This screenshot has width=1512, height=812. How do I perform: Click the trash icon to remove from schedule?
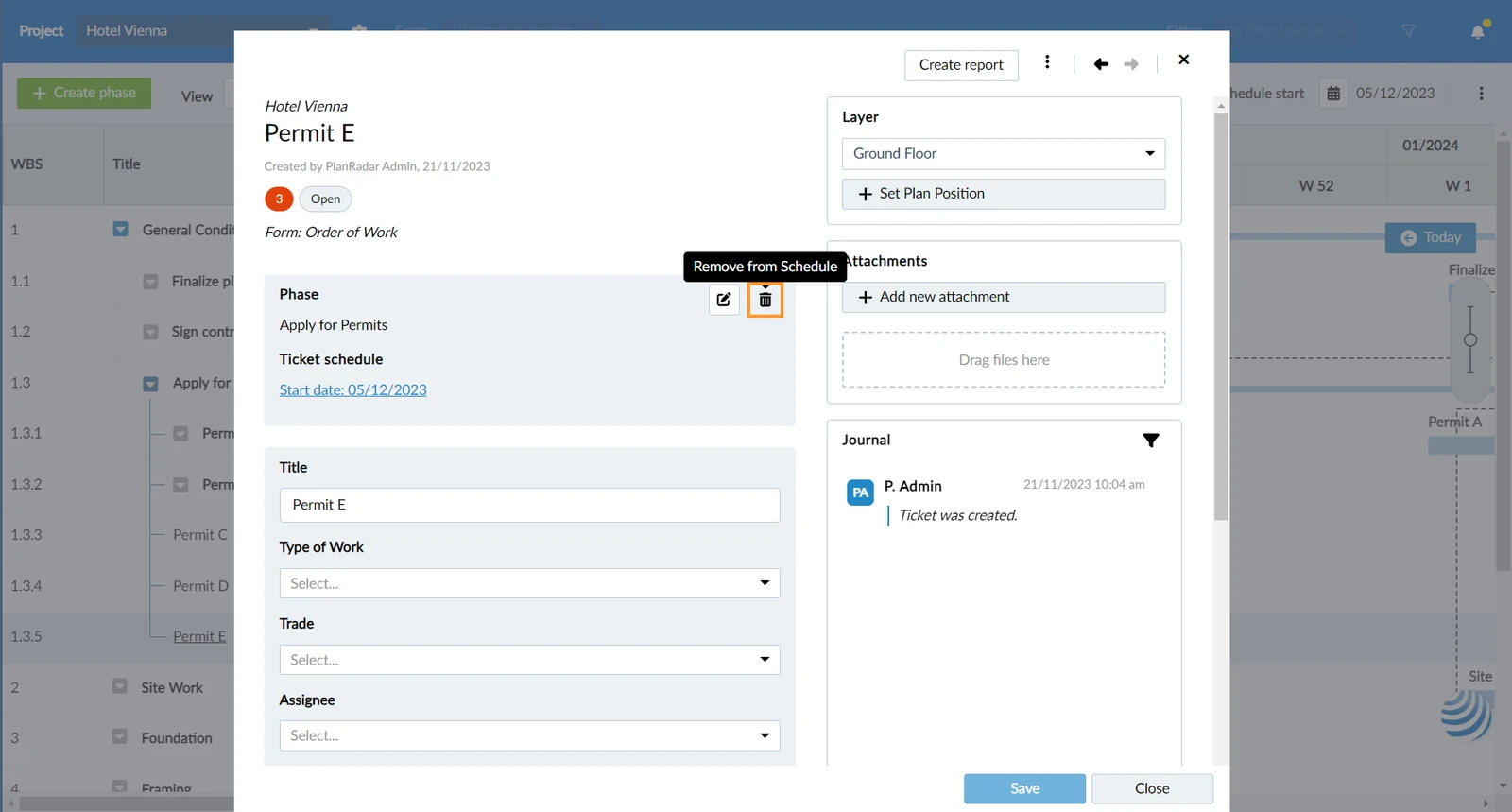click(765, 300)
